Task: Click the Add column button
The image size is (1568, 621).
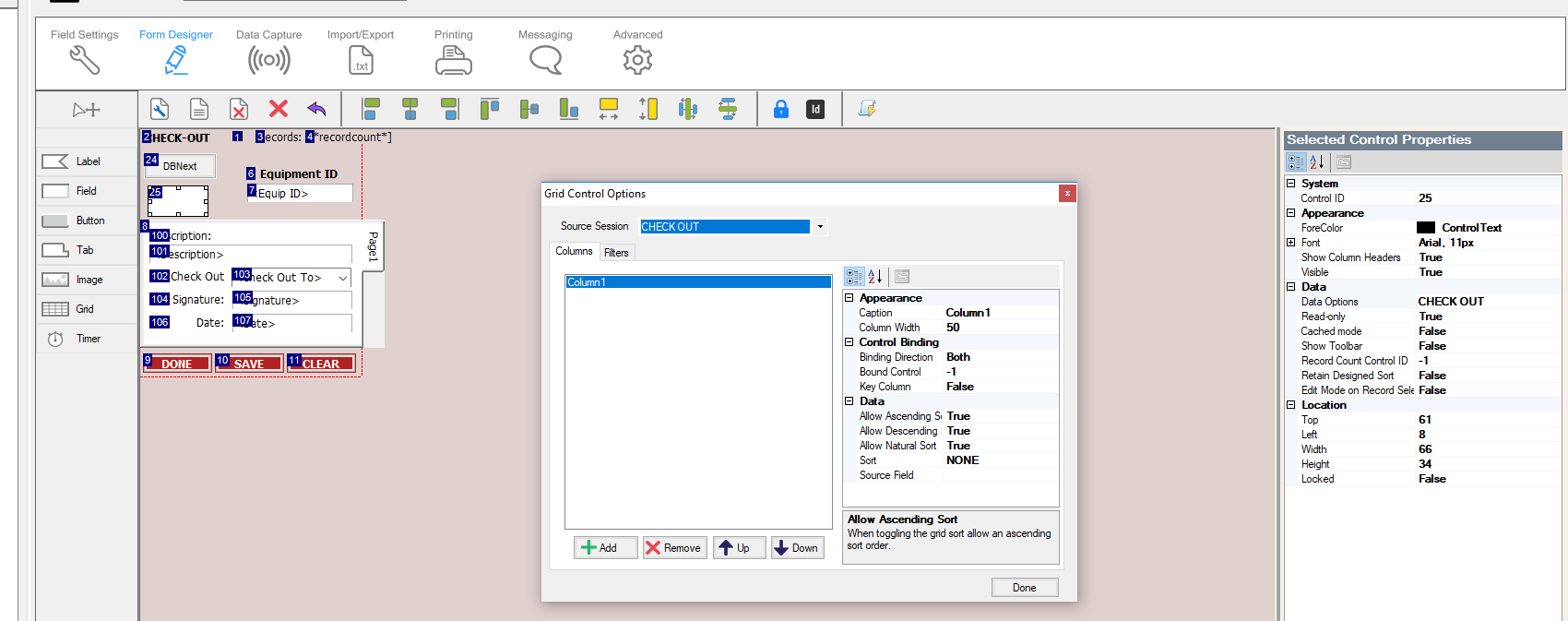Action: tap(605, 548)
